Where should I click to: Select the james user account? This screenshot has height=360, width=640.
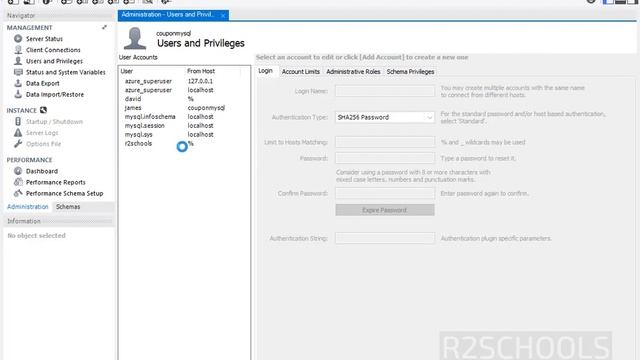pyautogui.click(x=184, y=108)
